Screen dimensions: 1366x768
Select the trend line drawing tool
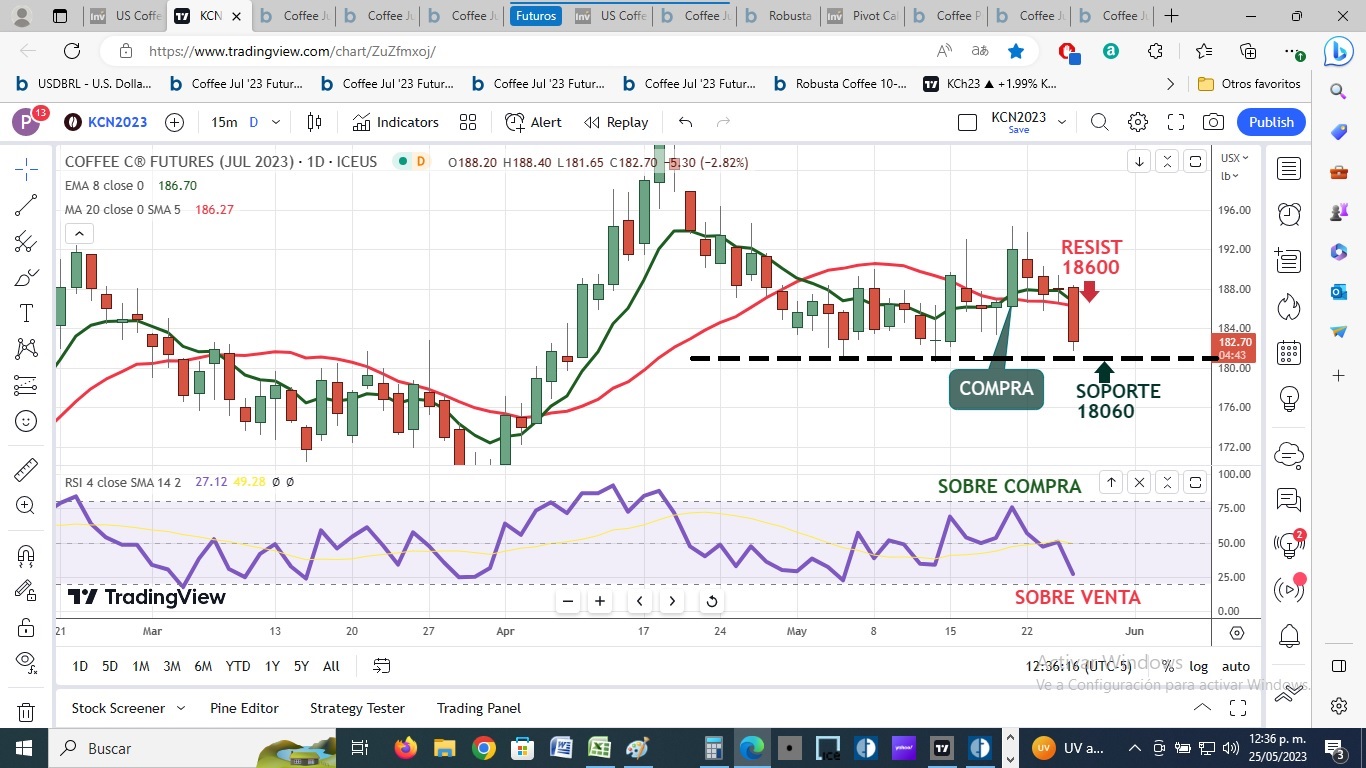coord(26,206)
